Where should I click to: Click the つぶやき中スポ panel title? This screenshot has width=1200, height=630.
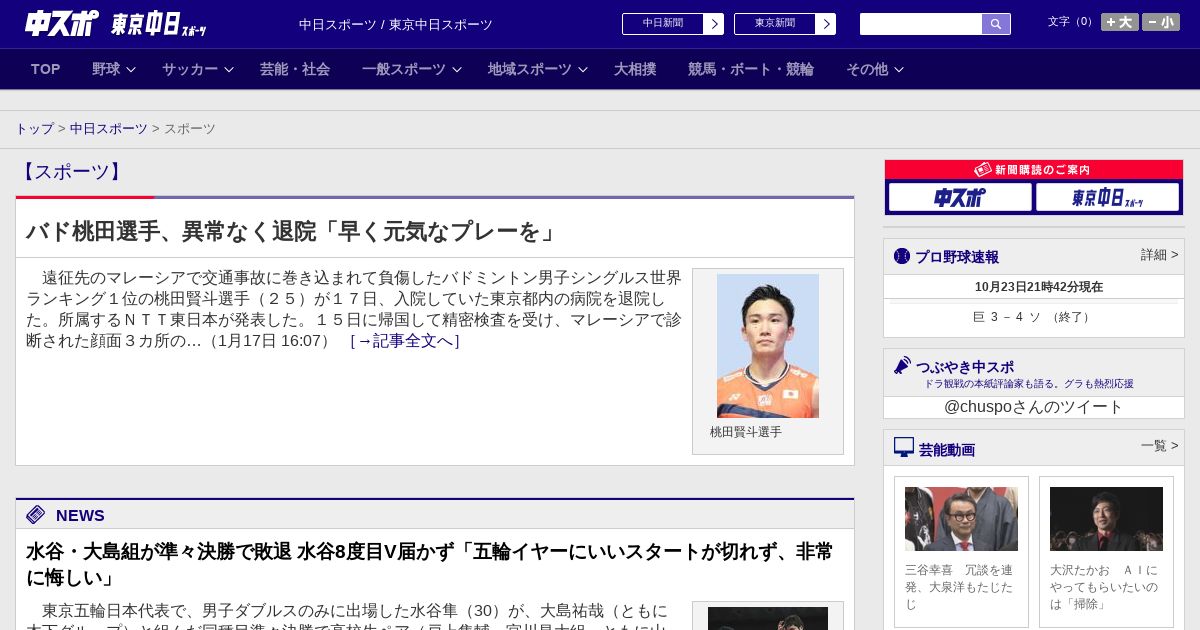click(x=965, y=367)
